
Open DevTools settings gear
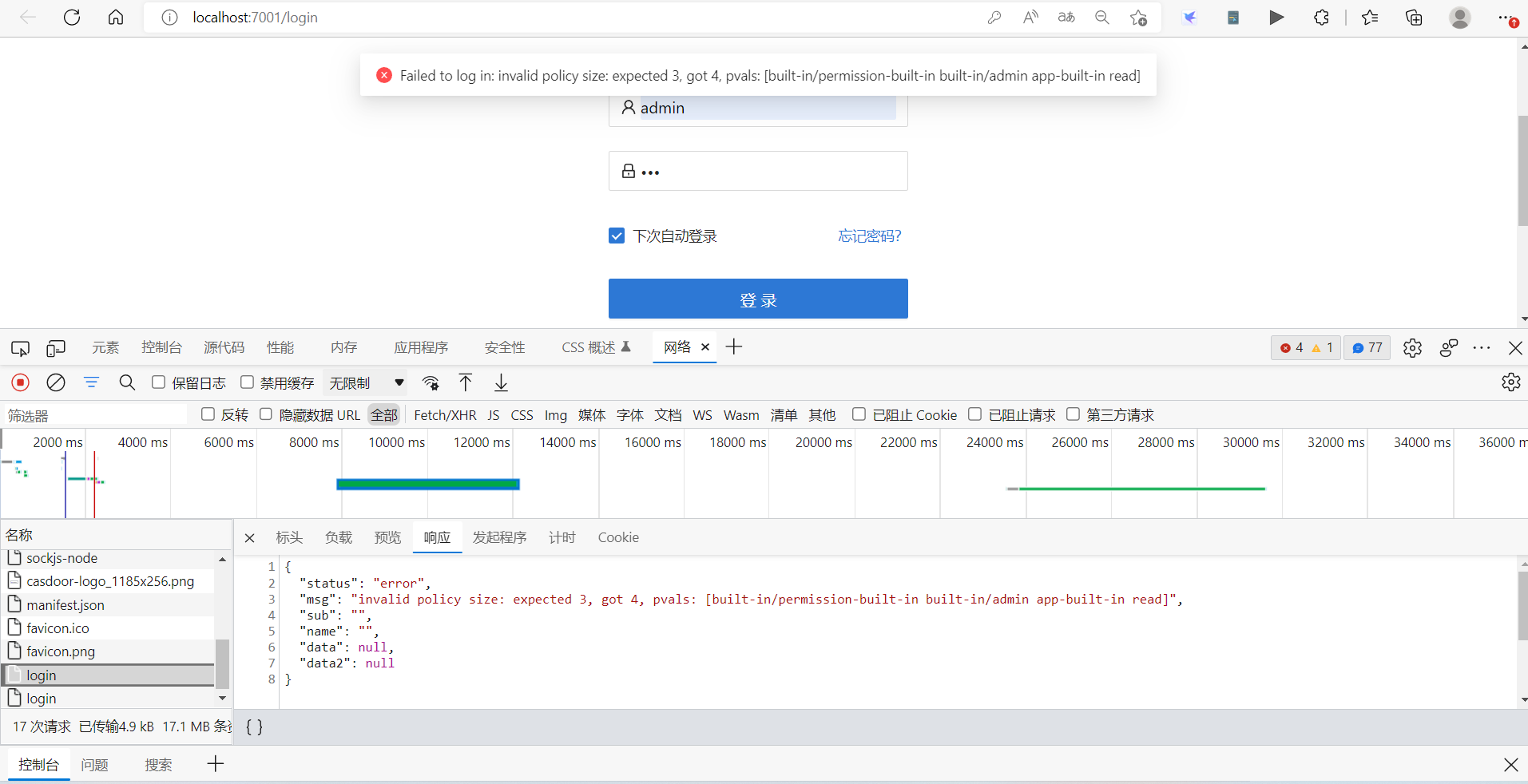pyautogui.click(x=1412, y=347)
